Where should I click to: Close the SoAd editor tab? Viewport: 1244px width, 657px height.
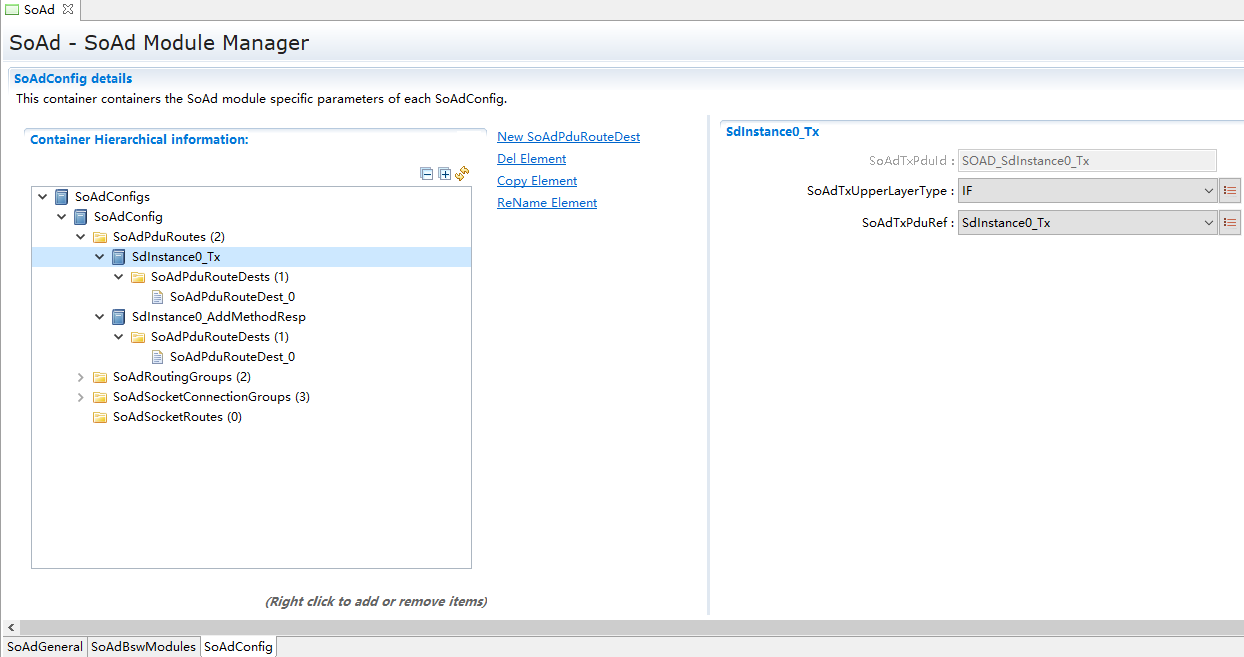click(68, 9)
